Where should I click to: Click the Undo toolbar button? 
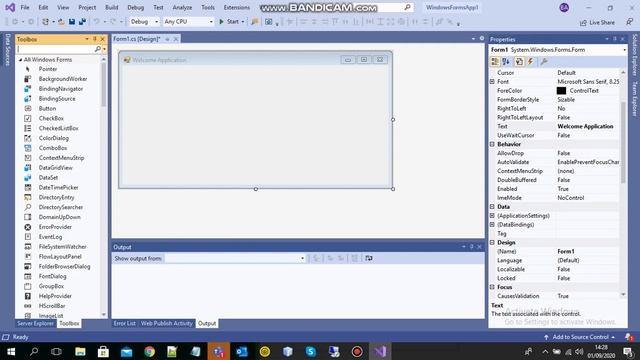[97, 22]
